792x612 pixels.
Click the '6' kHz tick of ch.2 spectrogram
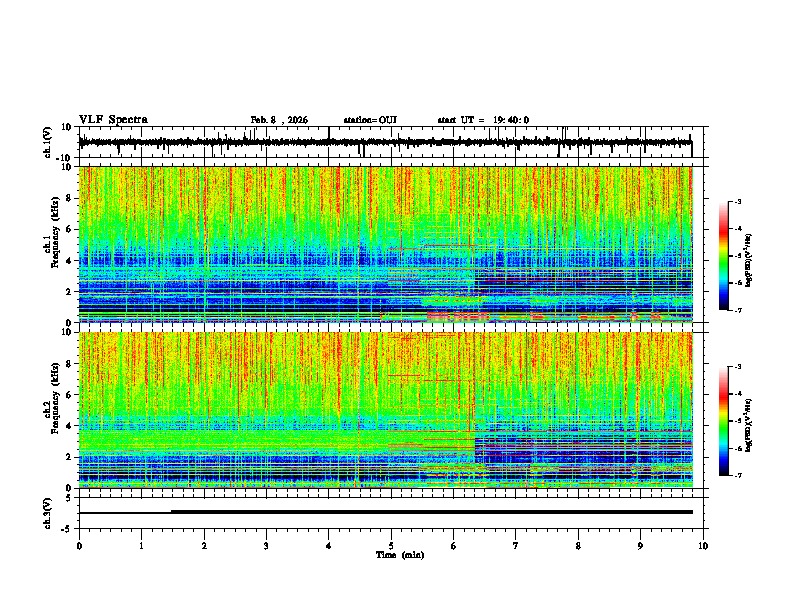69,395
